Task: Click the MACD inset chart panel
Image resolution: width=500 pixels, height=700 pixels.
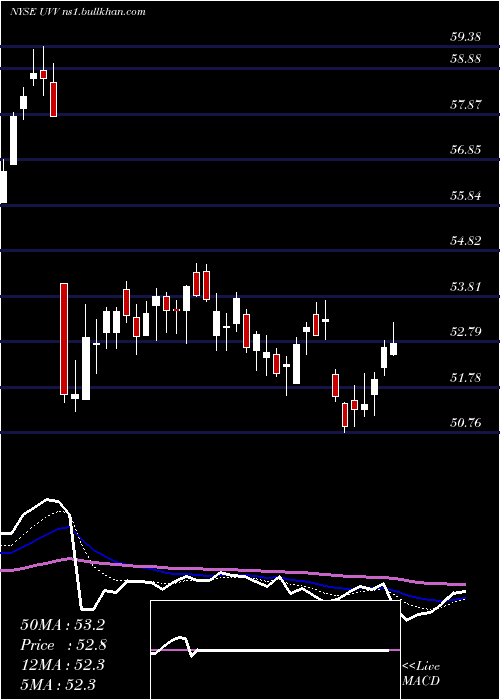Action: pyautogui.click(x=275, y=650)
